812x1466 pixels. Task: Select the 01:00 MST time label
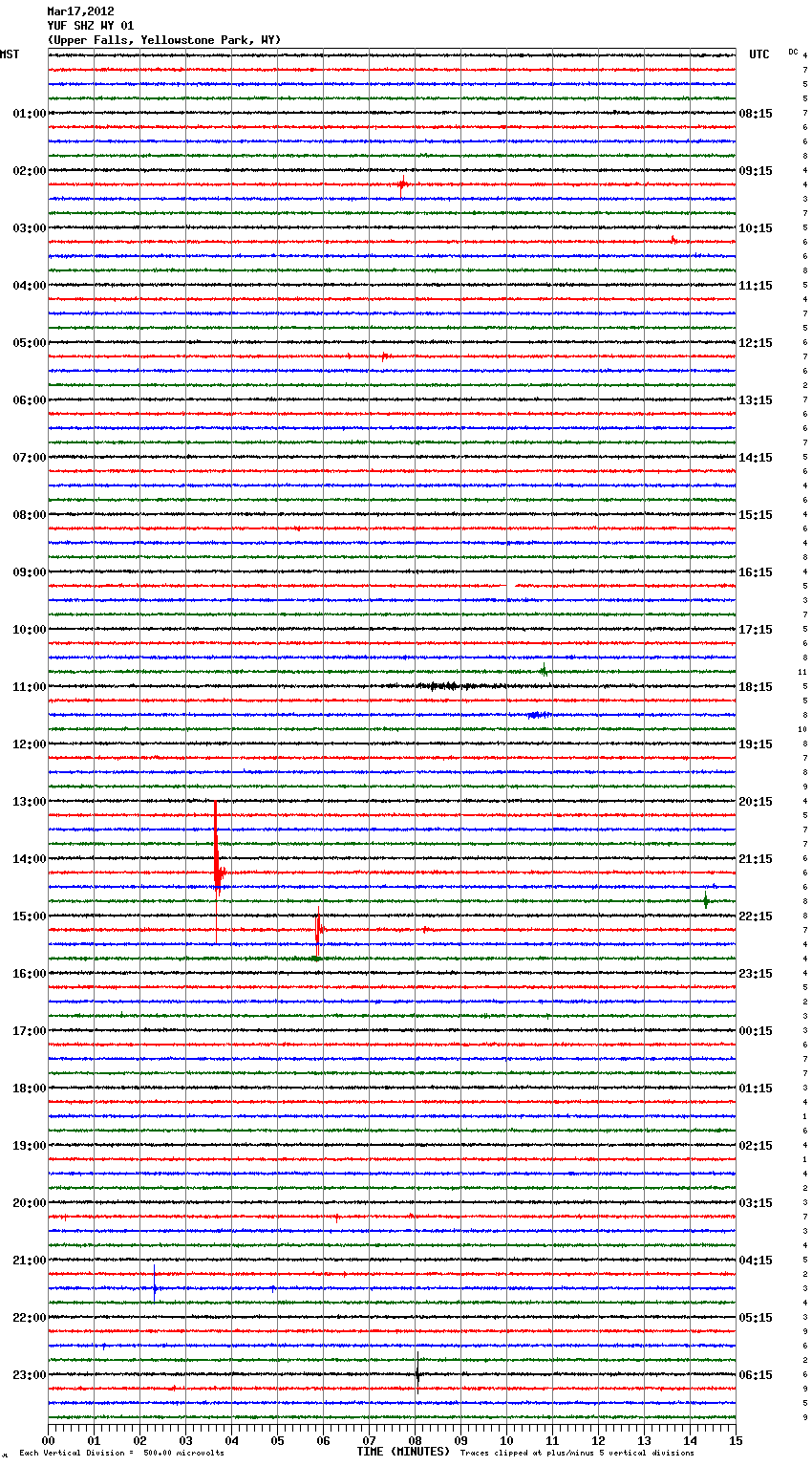coord(29,114)
